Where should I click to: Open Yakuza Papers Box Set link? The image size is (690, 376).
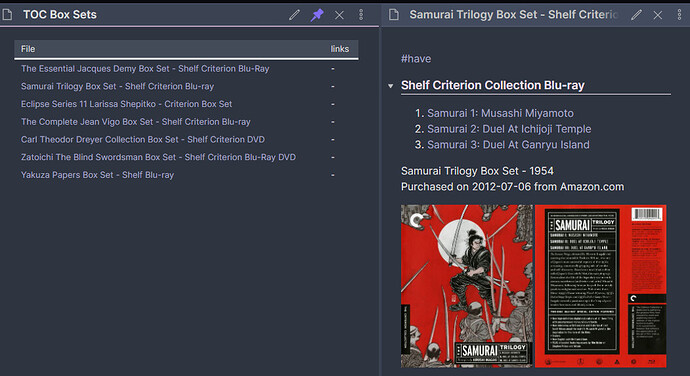[x=97, y=175]
